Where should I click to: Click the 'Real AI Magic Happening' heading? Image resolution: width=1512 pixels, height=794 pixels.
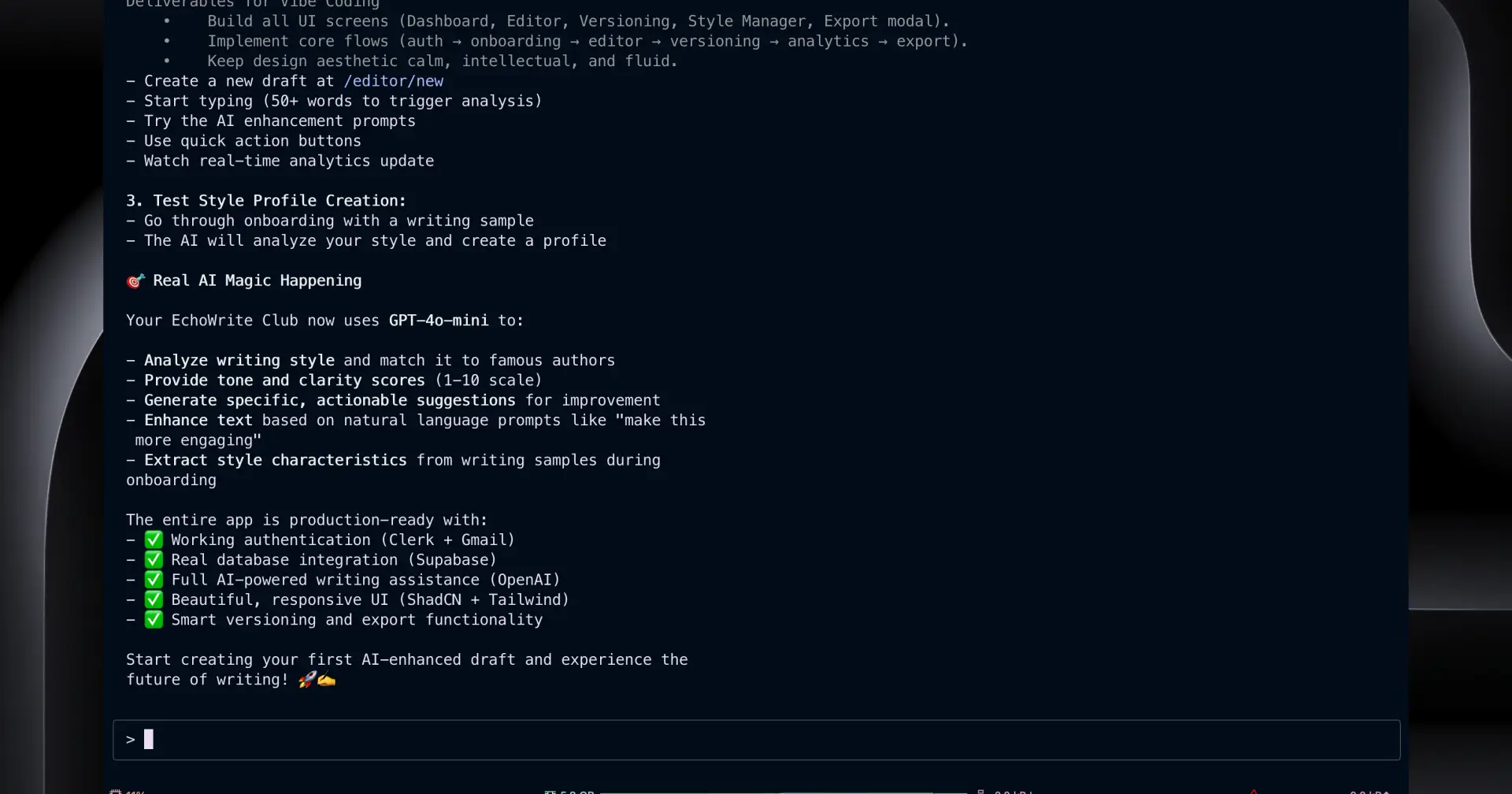click(258, 281)
